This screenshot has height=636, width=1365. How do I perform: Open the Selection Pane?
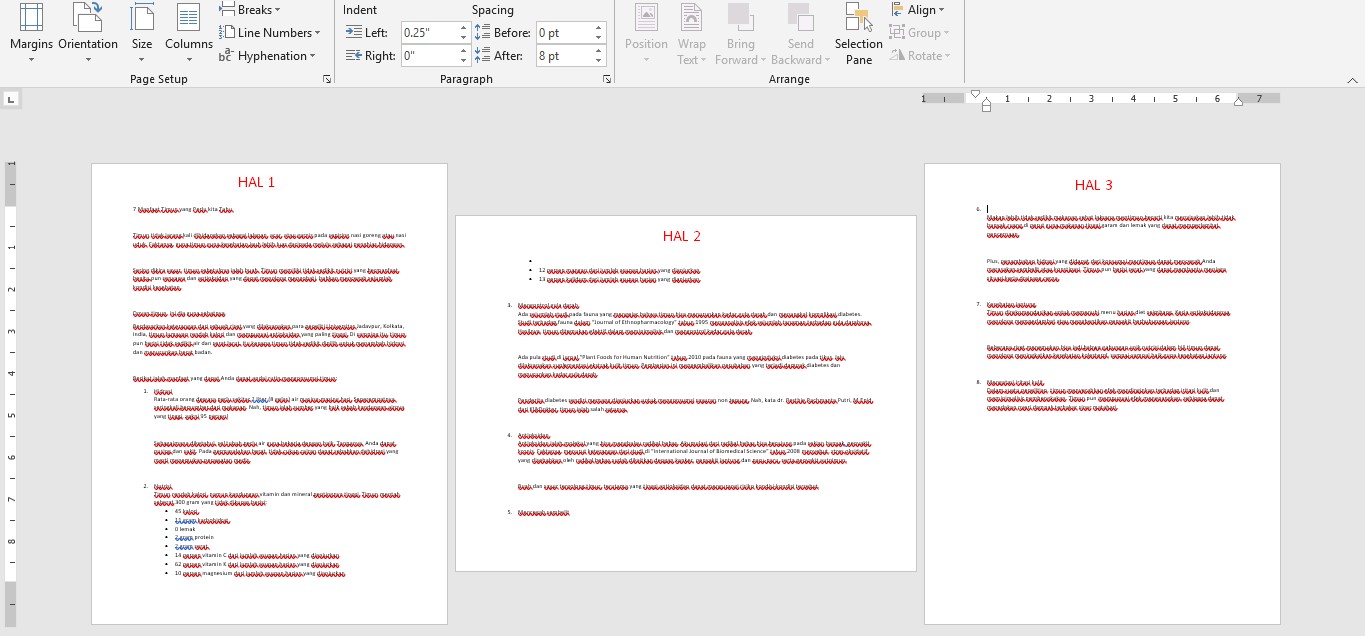click(858, 34)
